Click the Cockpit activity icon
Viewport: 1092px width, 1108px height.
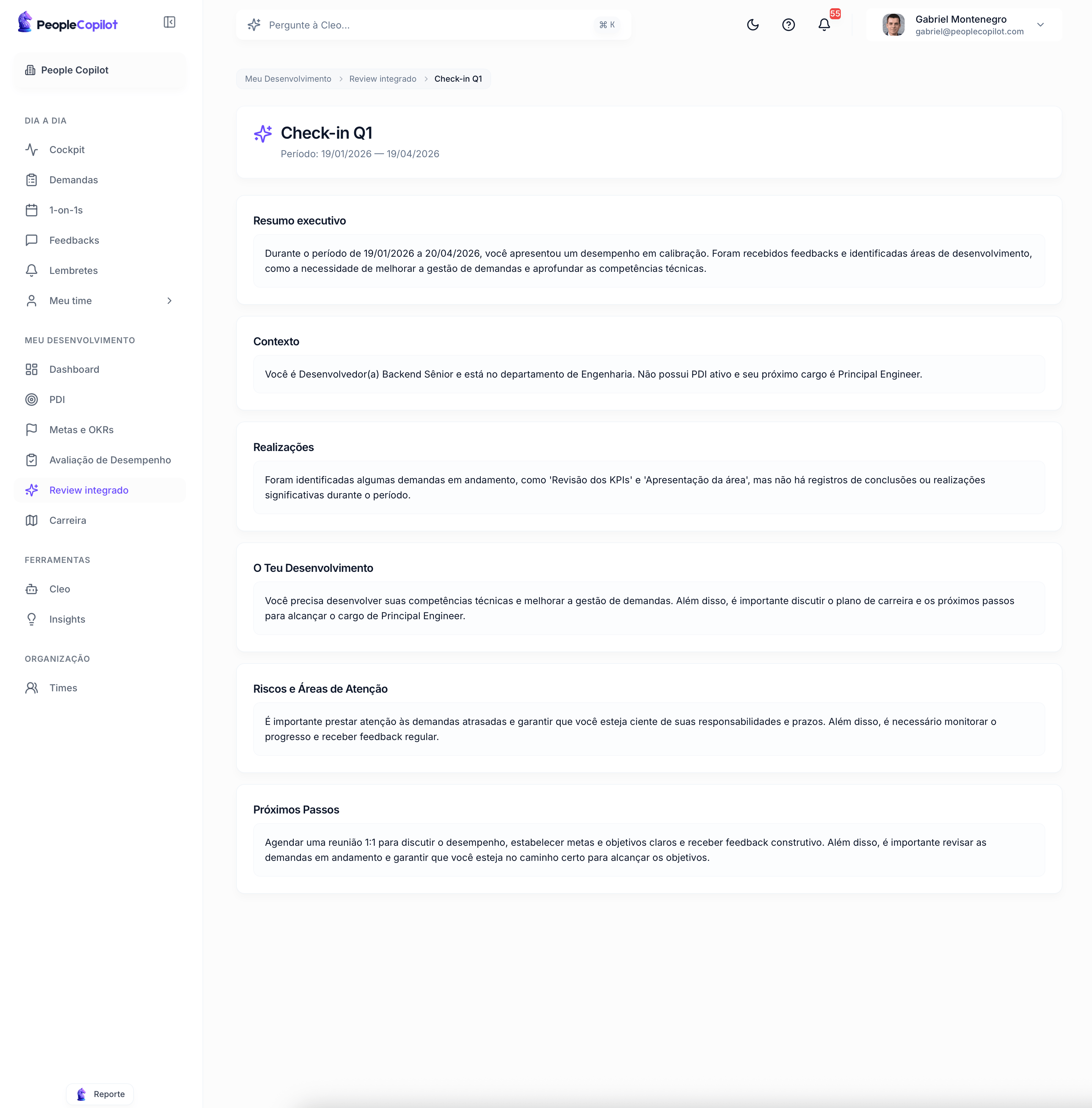pos(32,150)
